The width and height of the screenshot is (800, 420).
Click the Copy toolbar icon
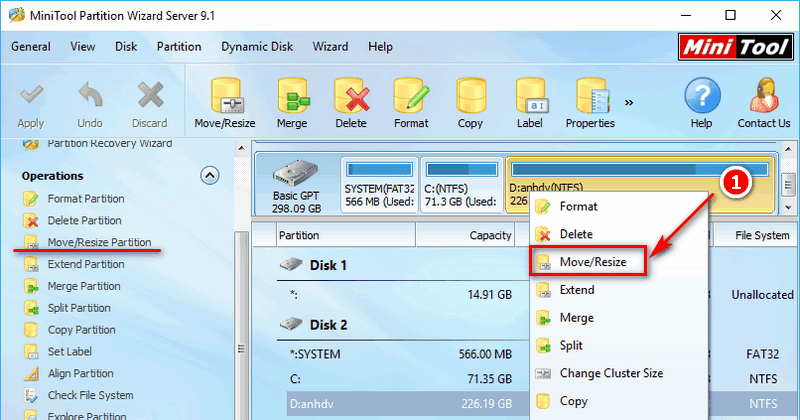[470, 95]
